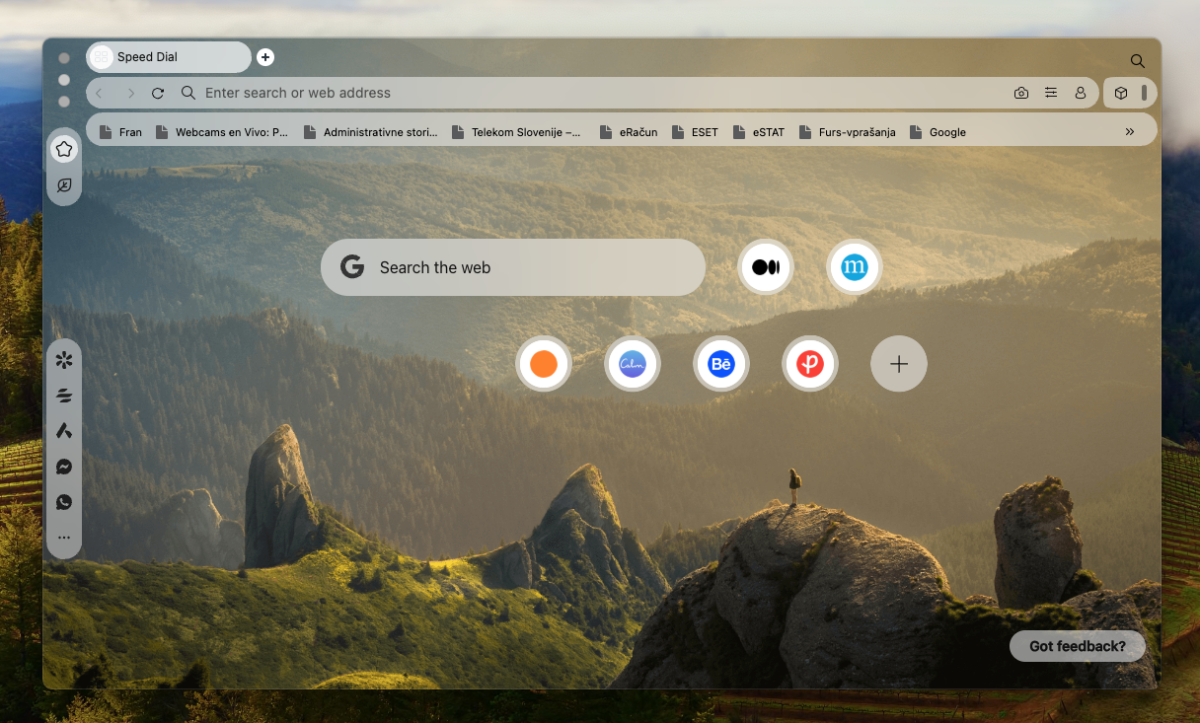Add a new speed dial site
This screenshot has width=1200, height=723.
click(899, 363)
